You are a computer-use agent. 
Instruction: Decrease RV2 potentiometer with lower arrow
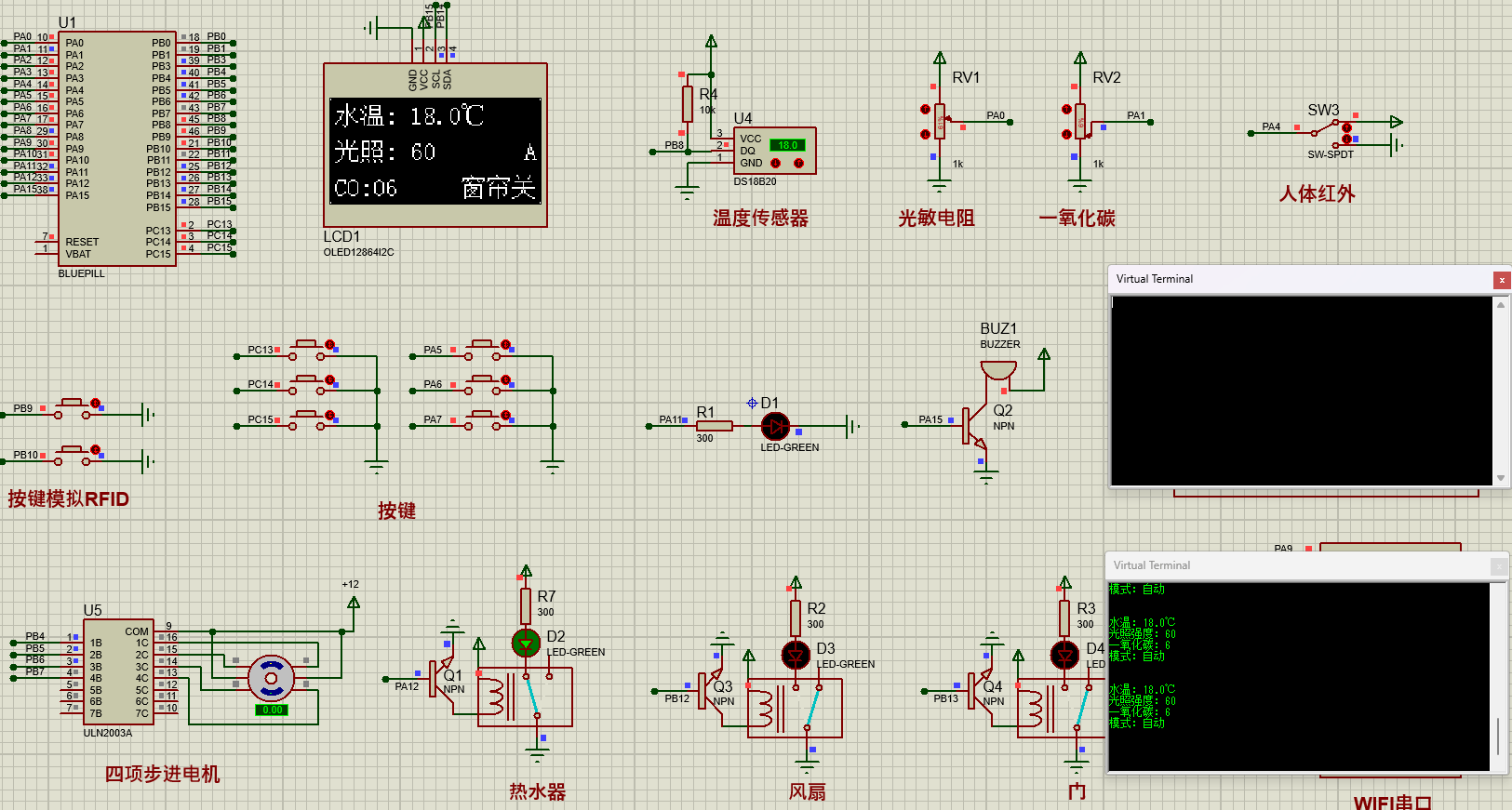coord(1066,134)
